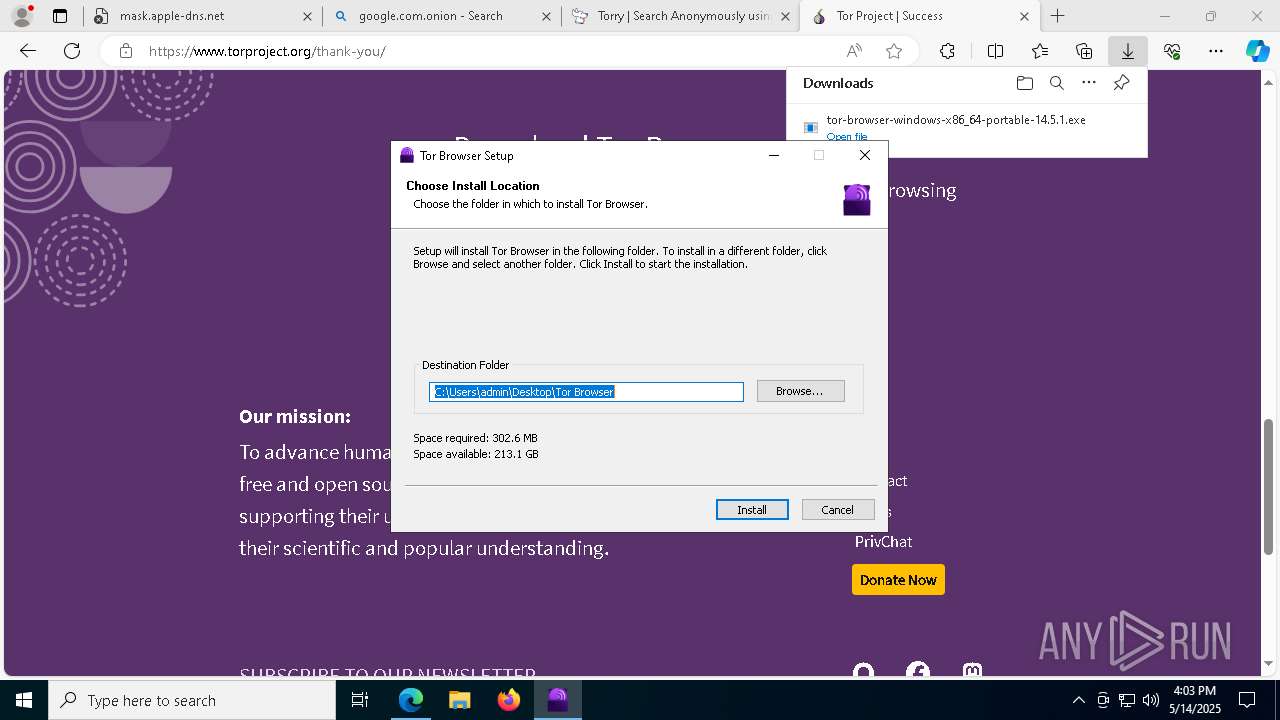Open the Windows Start menu
The height and width of the screenshot is (720, 1280).
pos(24,700)
